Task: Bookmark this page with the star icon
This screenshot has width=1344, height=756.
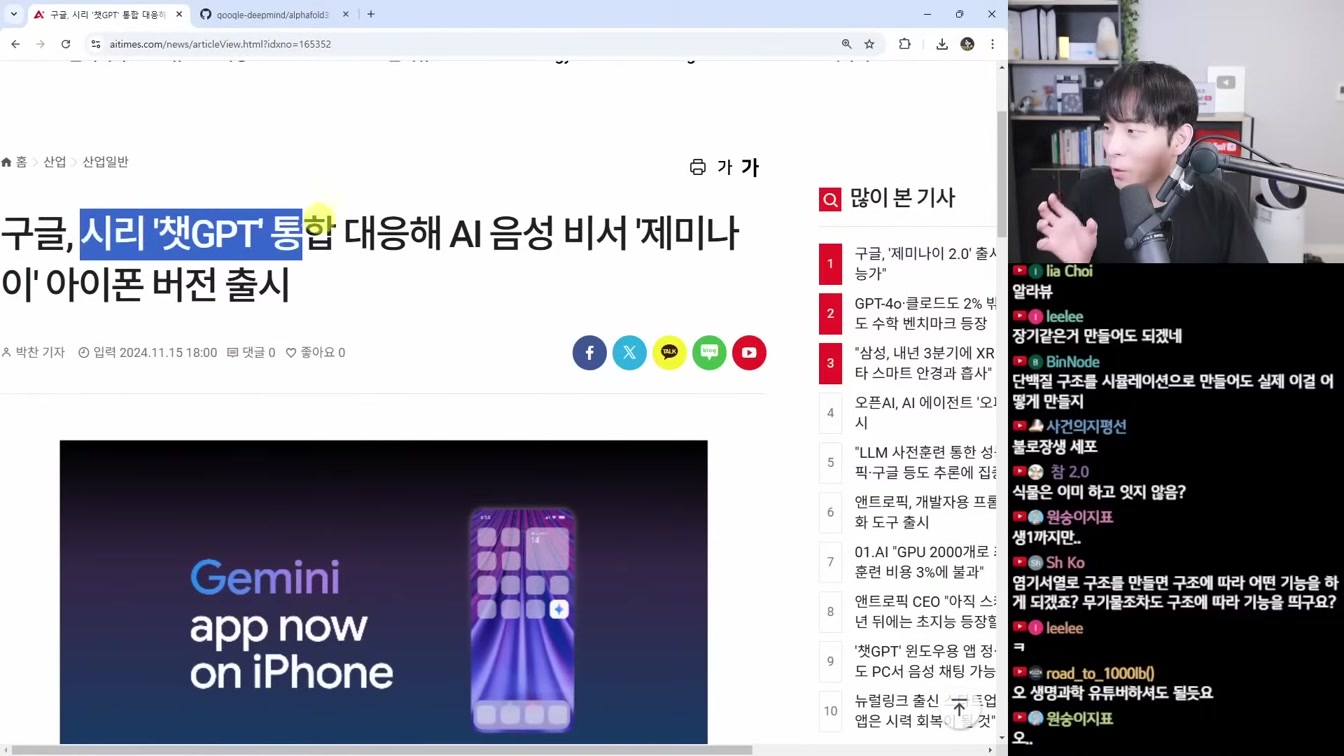Action: coord(870,44)
